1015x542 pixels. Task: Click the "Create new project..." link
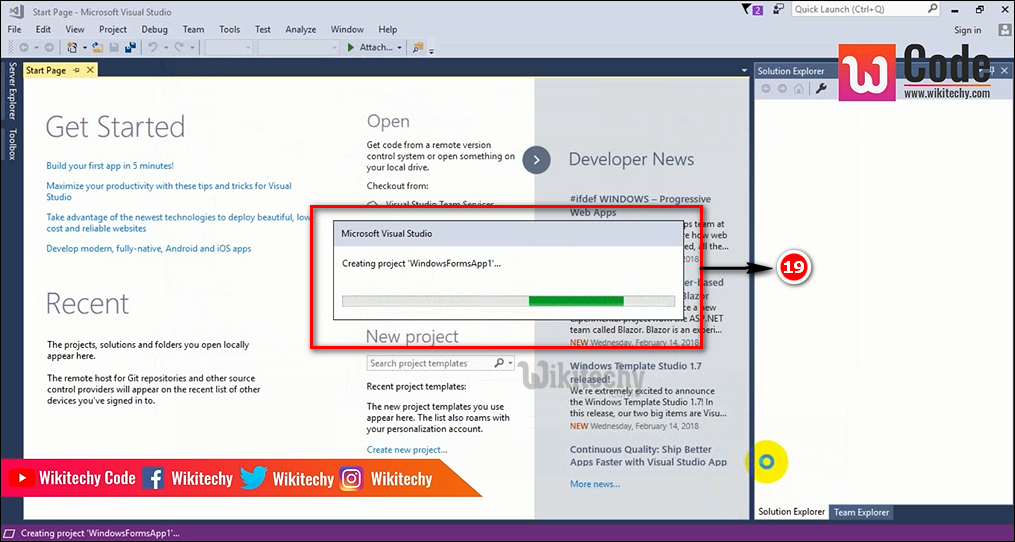pyautogui.click(x=406, y=450)
